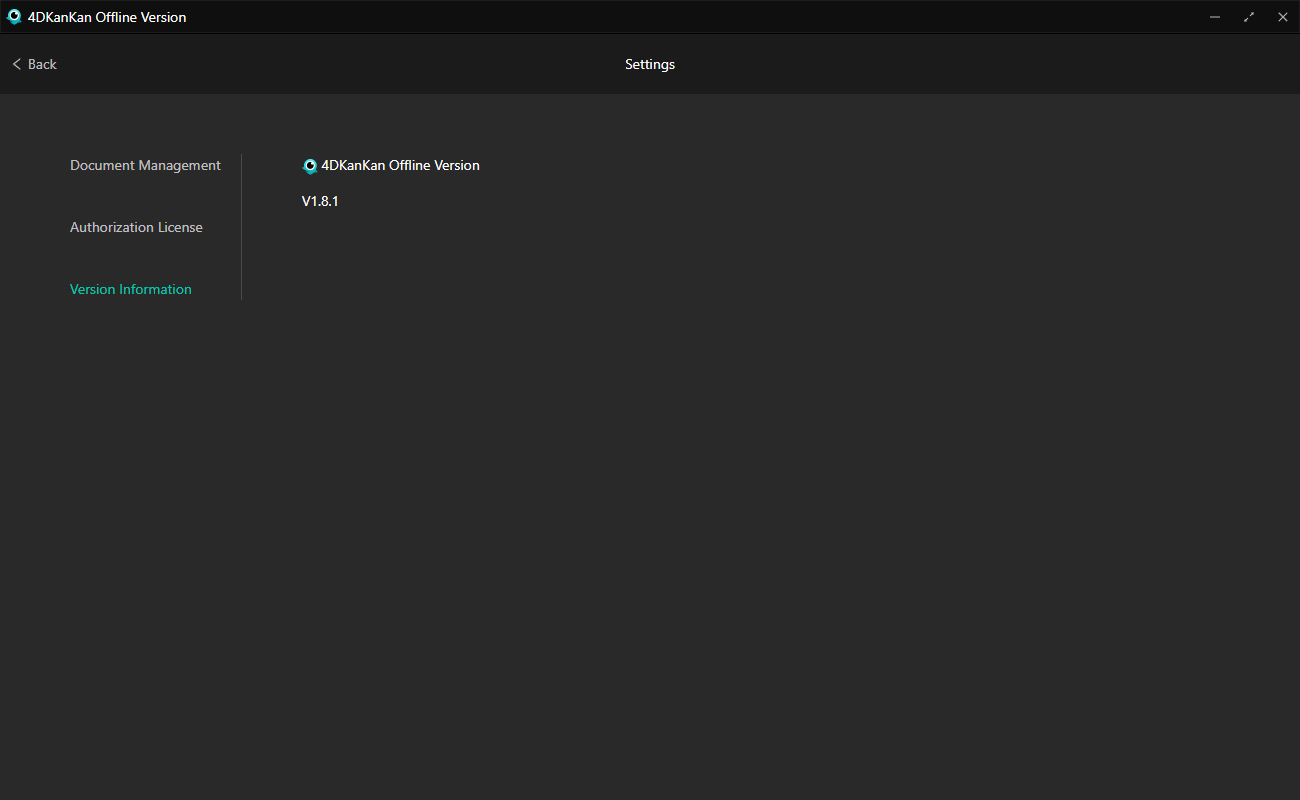Click the Settings page heading
Image resolution: width=1300 pixels, height=800 pixels.
650,64
